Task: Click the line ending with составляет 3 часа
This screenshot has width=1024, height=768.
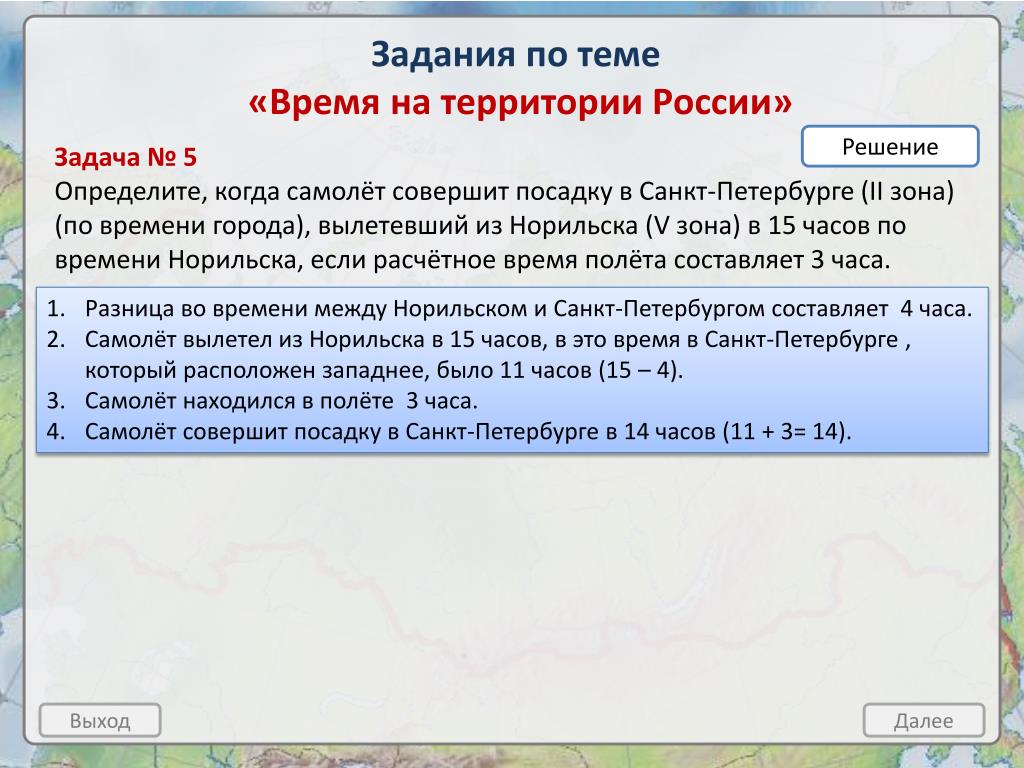Action: [472, 260]
